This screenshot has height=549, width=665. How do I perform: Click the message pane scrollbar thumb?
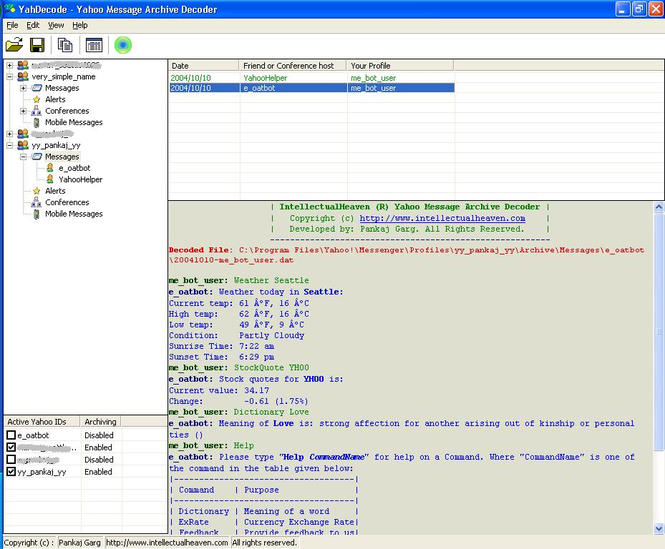tap(659, 331)
